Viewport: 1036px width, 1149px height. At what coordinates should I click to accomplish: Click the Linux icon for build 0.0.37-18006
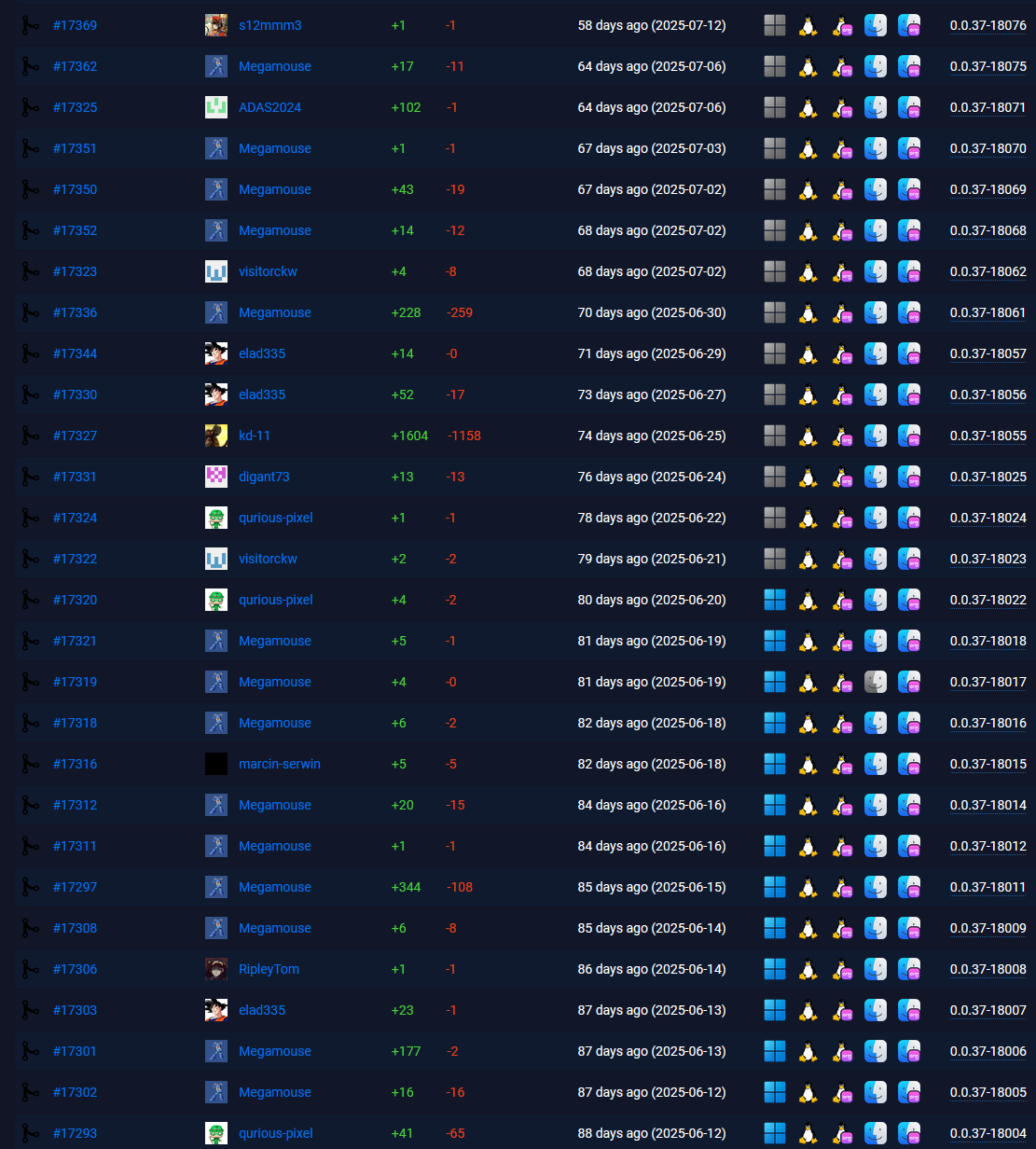point(808,1051)
